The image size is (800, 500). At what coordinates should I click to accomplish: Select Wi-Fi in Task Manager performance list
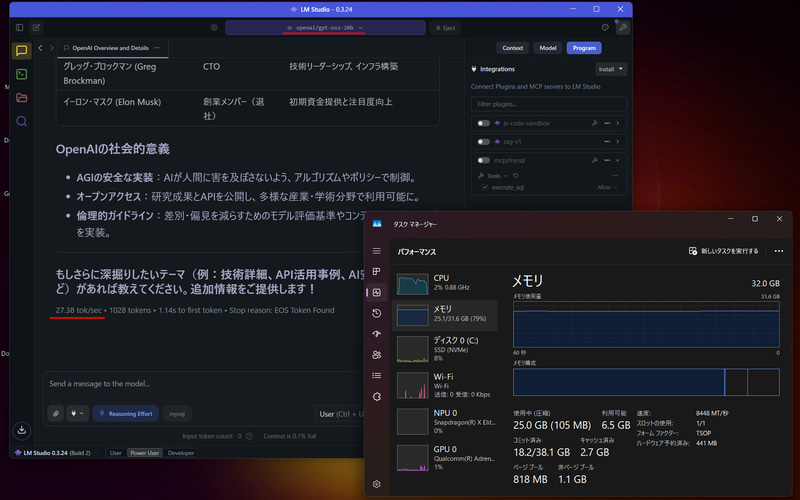tap(445, 385)
